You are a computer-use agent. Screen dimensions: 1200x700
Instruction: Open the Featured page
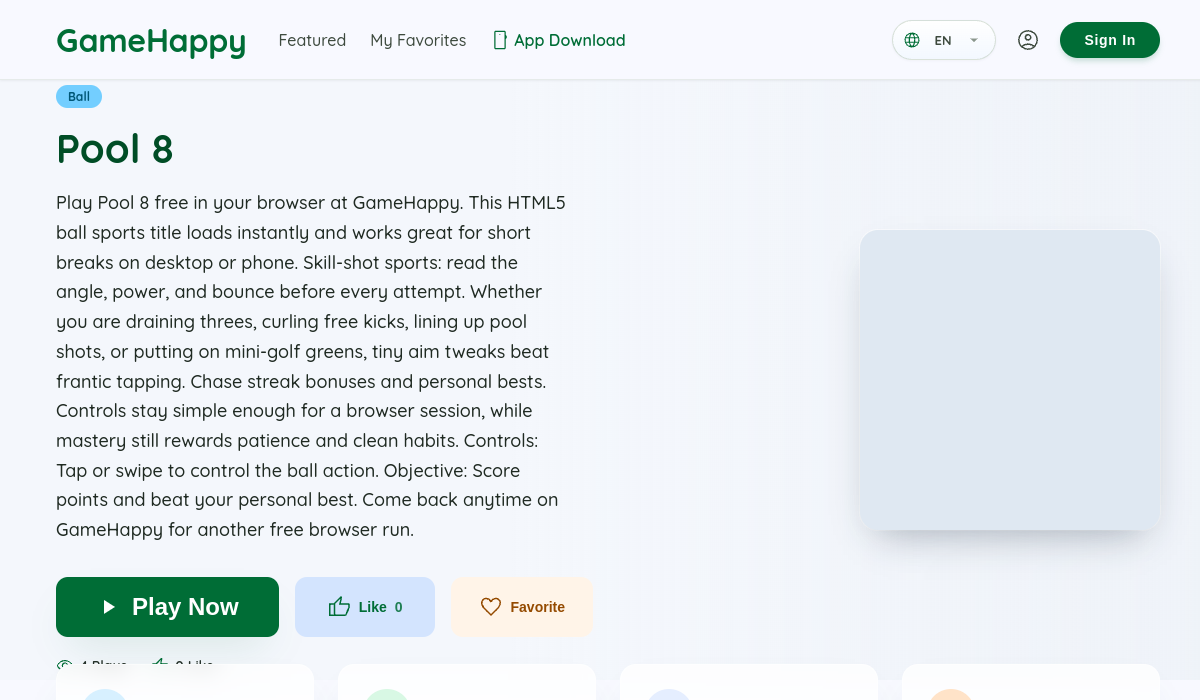[x=312, y=40]
